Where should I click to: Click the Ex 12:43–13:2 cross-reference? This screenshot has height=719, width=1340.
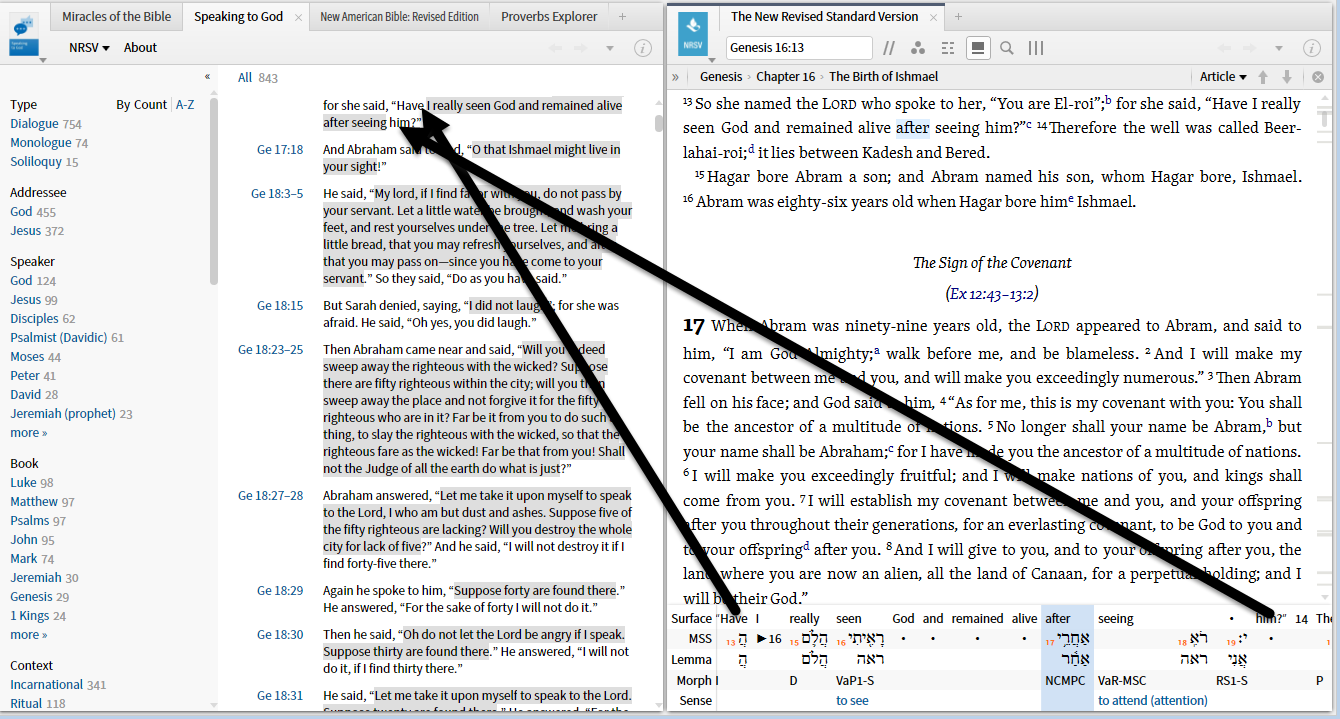pos(992,294)
